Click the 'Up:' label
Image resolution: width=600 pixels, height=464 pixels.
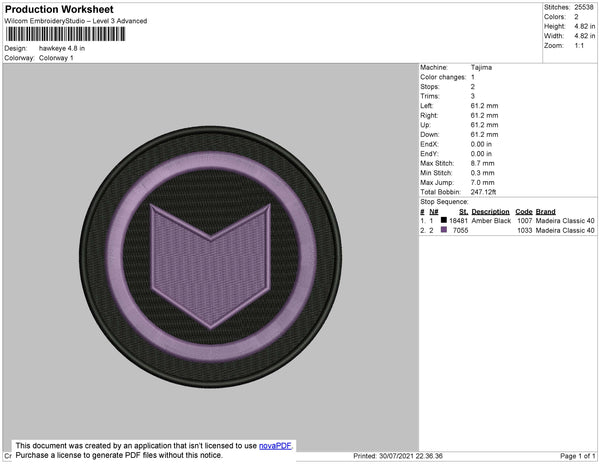425,125
